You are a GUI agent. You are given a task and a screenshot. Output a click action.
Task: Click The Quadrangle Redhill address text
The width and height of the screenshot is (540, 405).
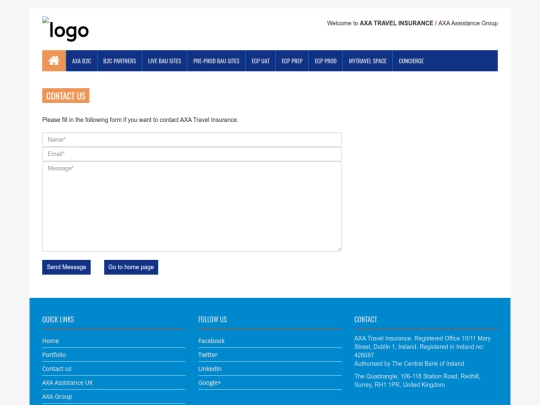pos(417,381)
